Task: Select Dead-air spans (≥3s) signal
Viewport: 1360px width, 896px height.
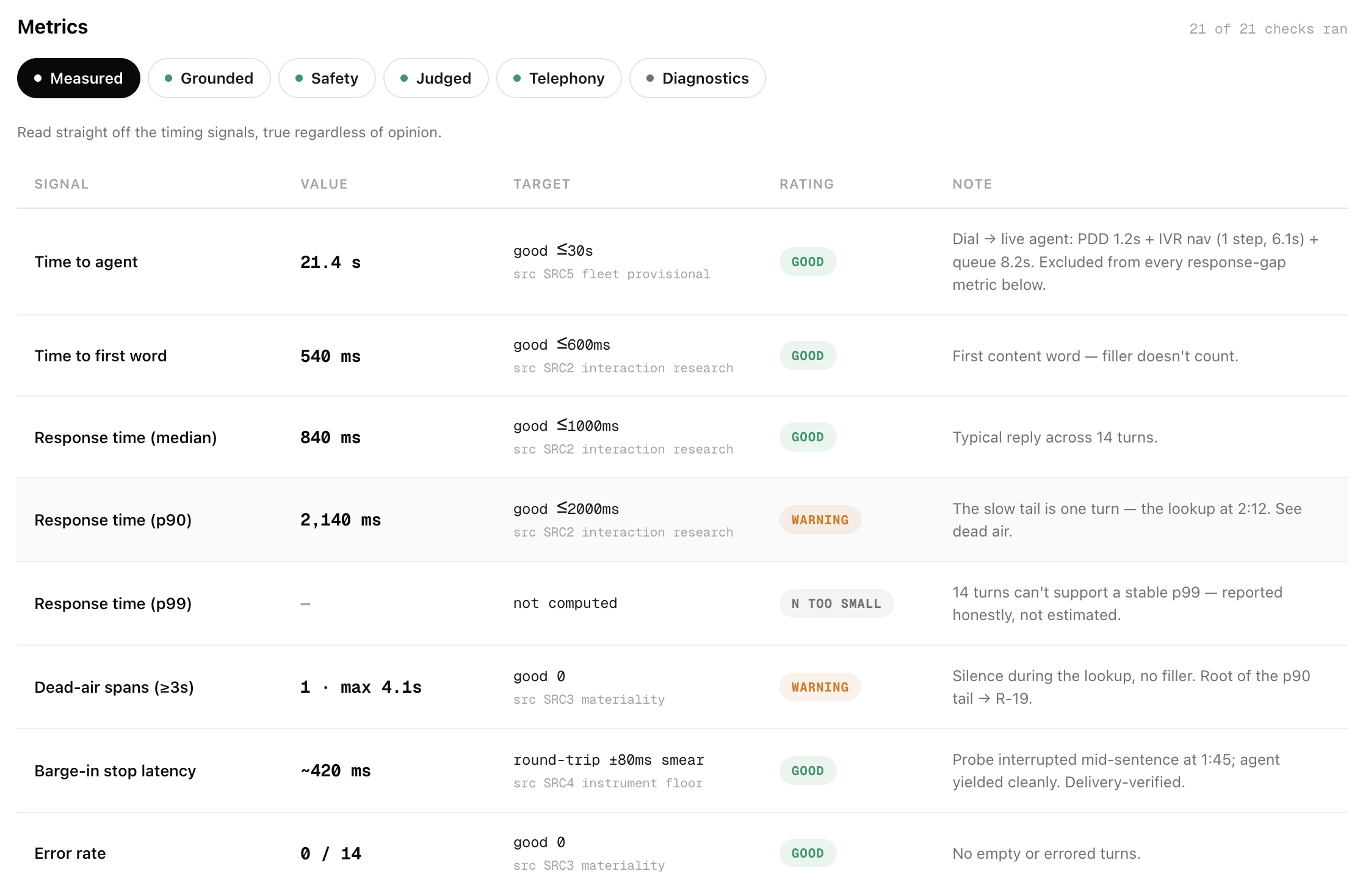Action: [x=114, y=687]
